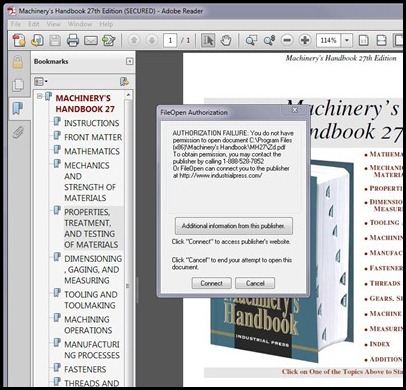Image resolution: width=406 pixels, height=390 pixels.
Task: Click the Cancel button
Action: (255, 283)
